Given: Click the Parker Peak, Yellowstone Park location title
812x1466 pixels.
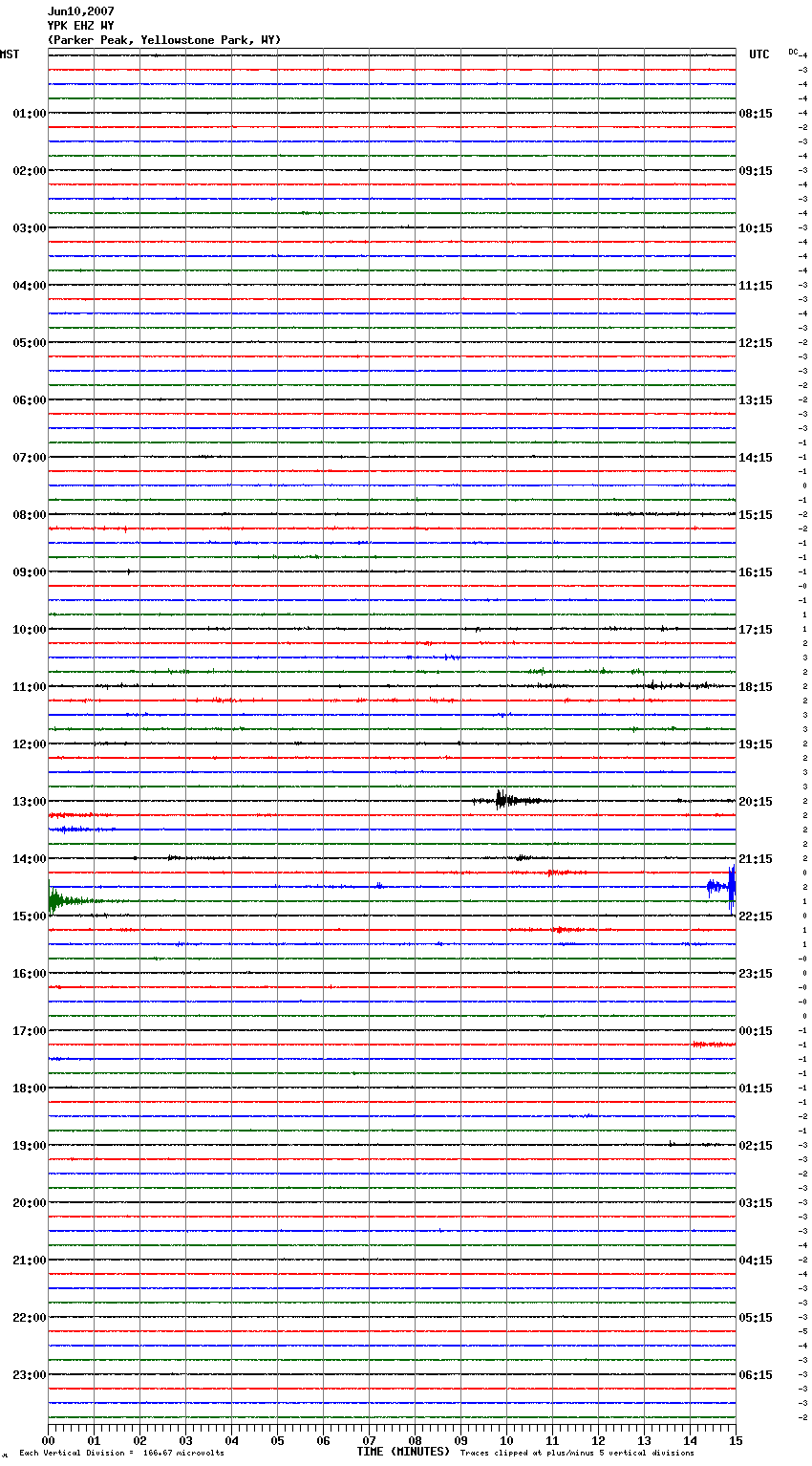Looking at the screenshot, I should click(164, 40).
